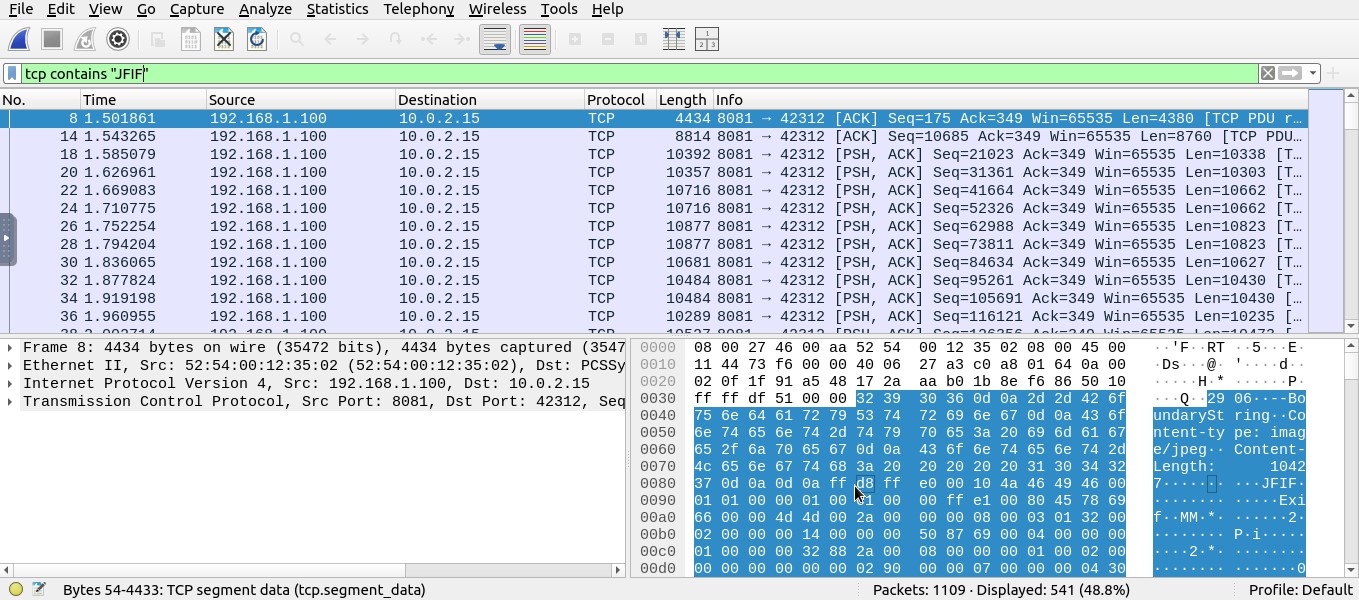Go to next packet arrow

coord(362,39)
